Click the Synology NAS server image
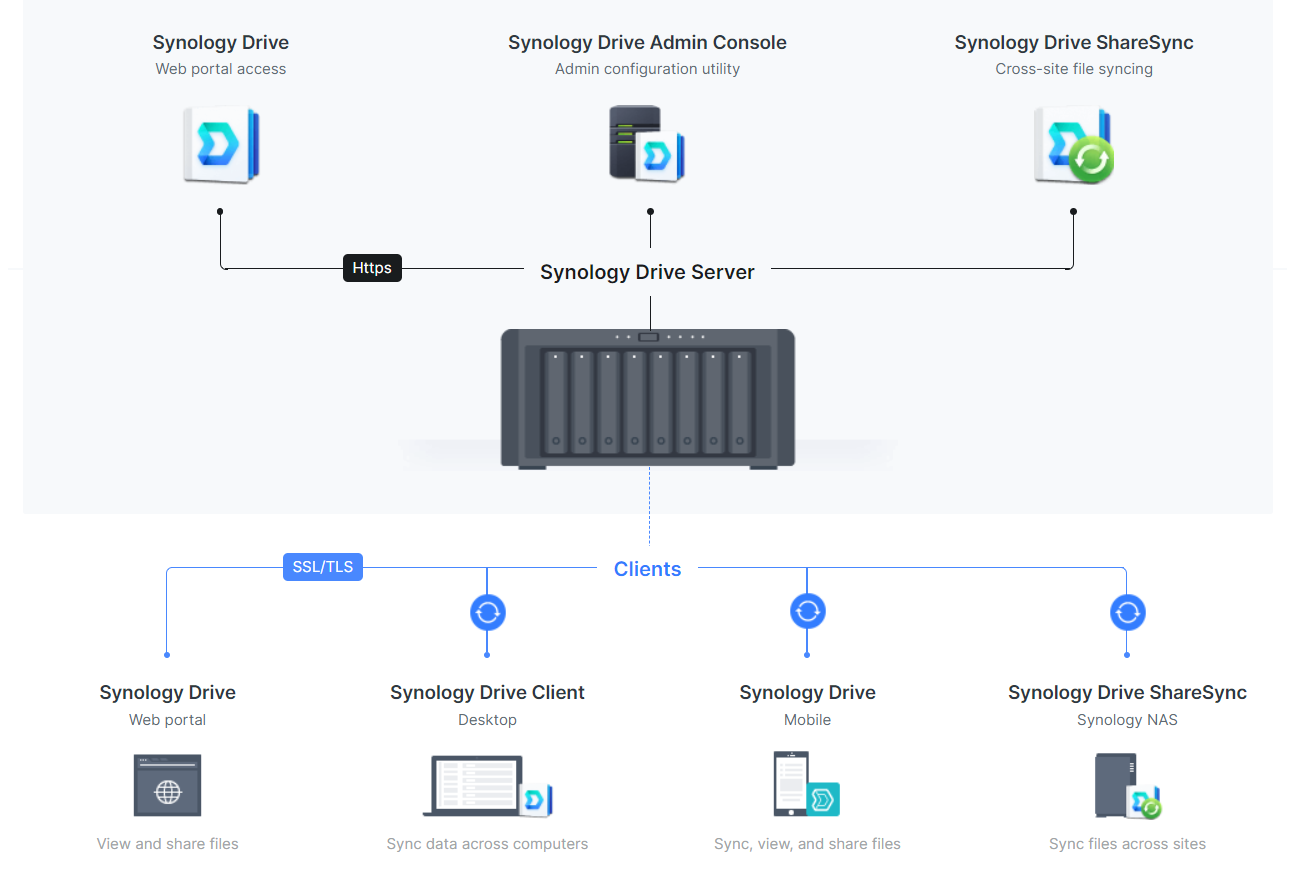 pos(648,398)
